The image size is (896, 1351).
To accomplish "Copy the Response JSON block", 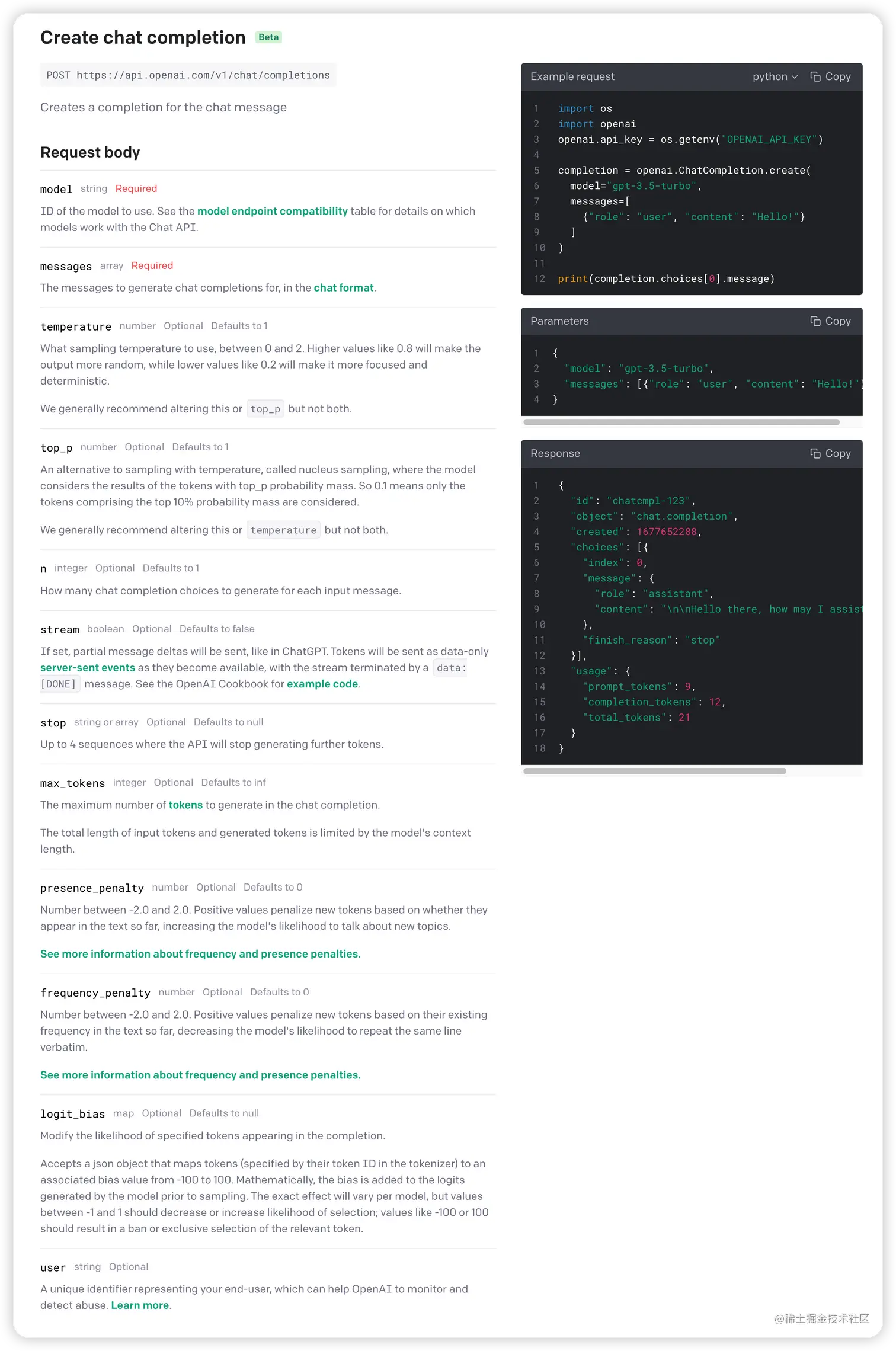I will pyautogui.click(x=830, y=453).
